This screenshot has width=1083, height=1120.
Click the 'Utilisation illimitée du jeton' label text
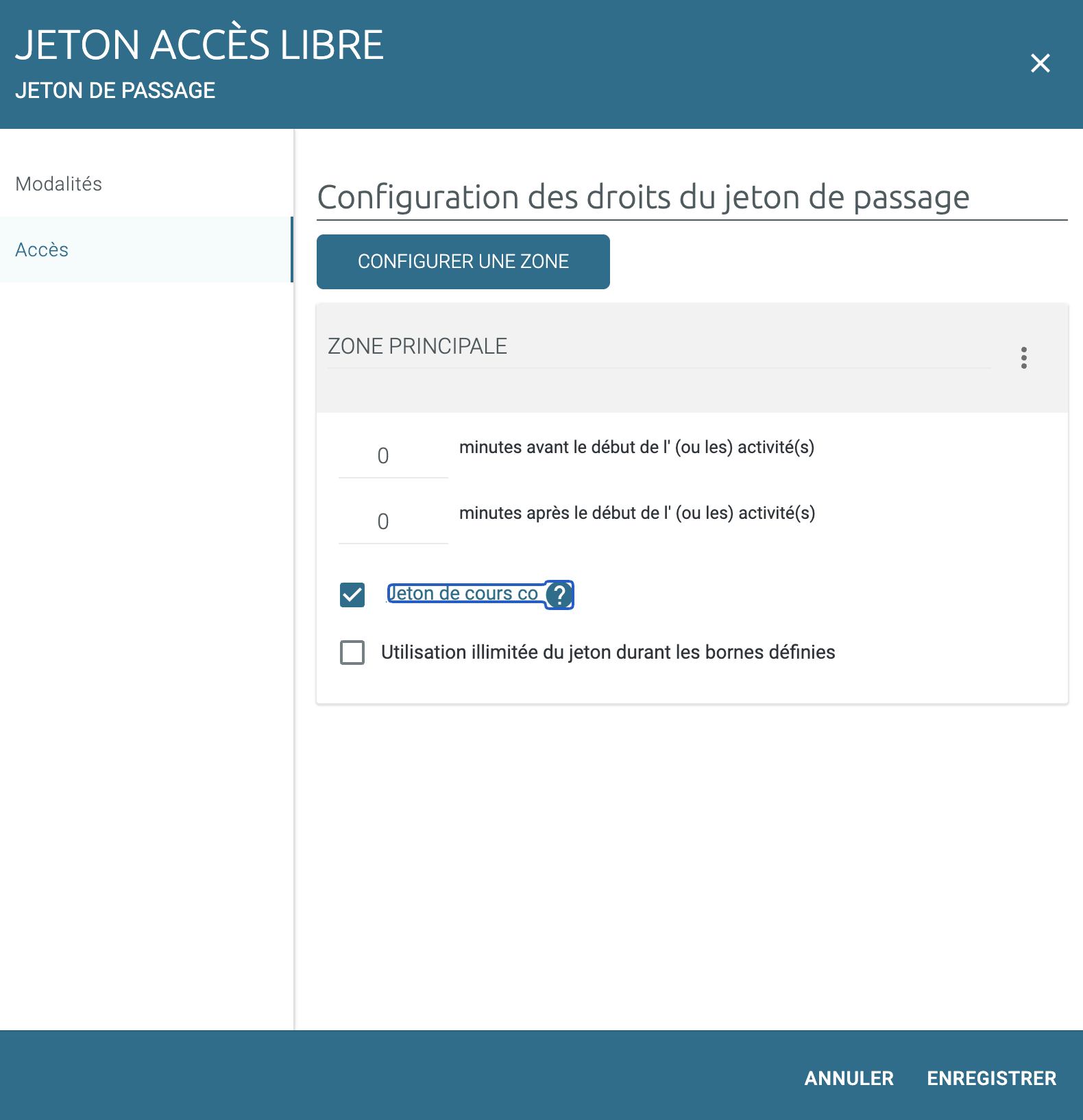[608, 652]
